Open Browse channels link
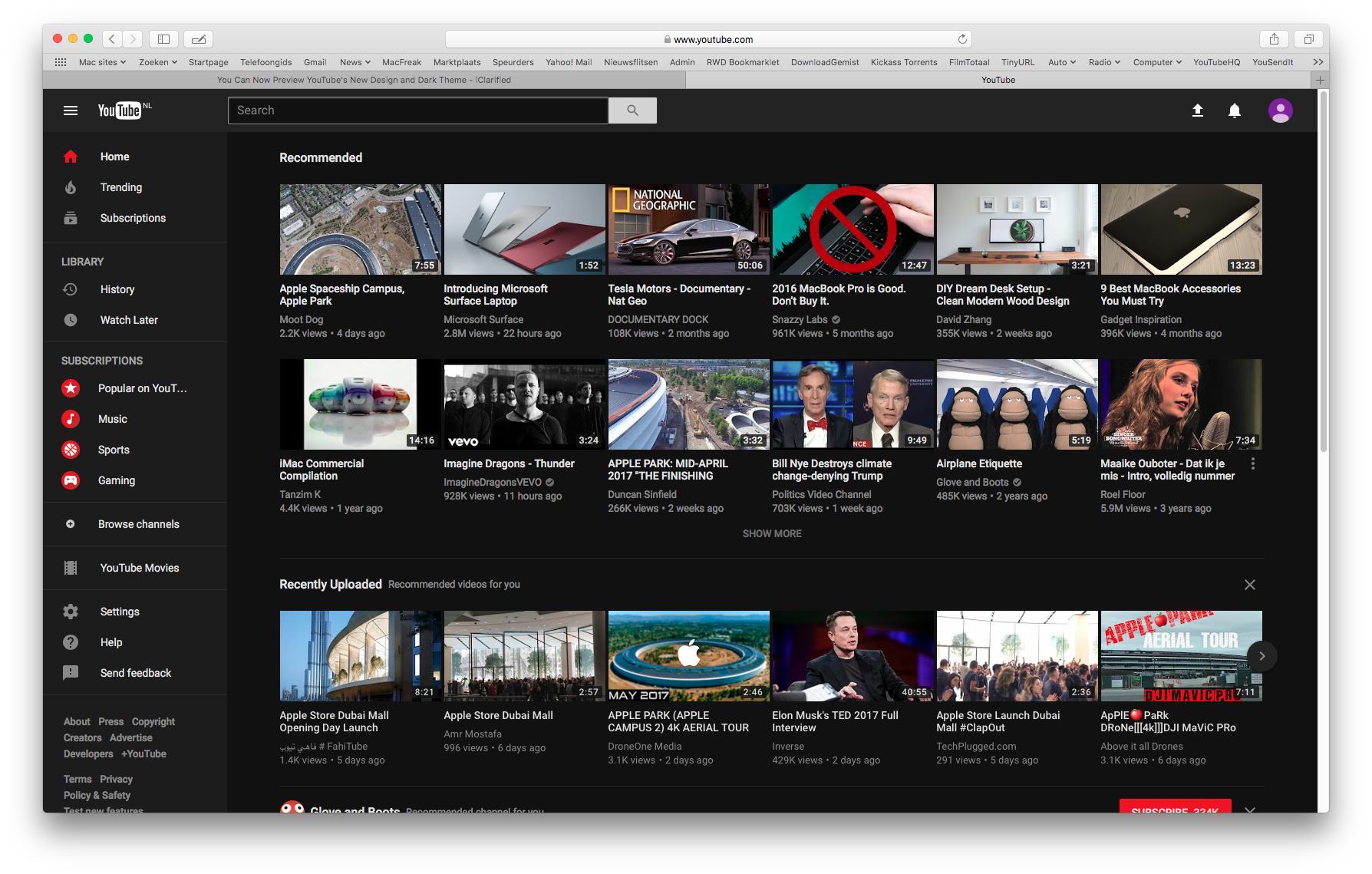 pos(139,524)
